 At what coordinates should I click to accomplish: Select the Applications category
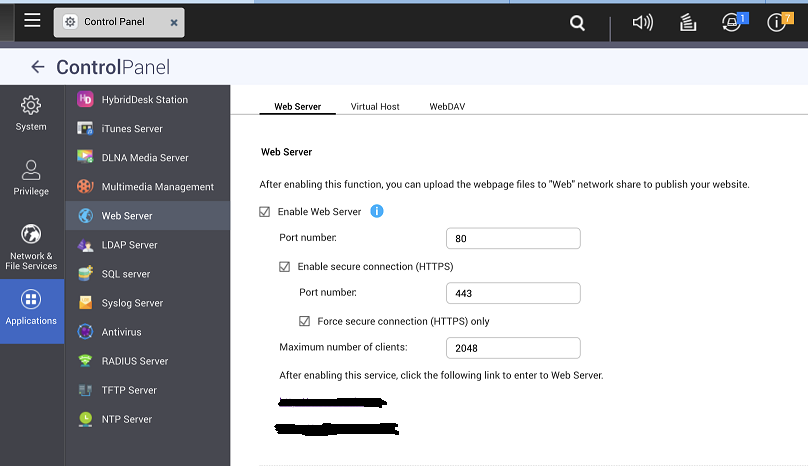(x=31, y=311)
